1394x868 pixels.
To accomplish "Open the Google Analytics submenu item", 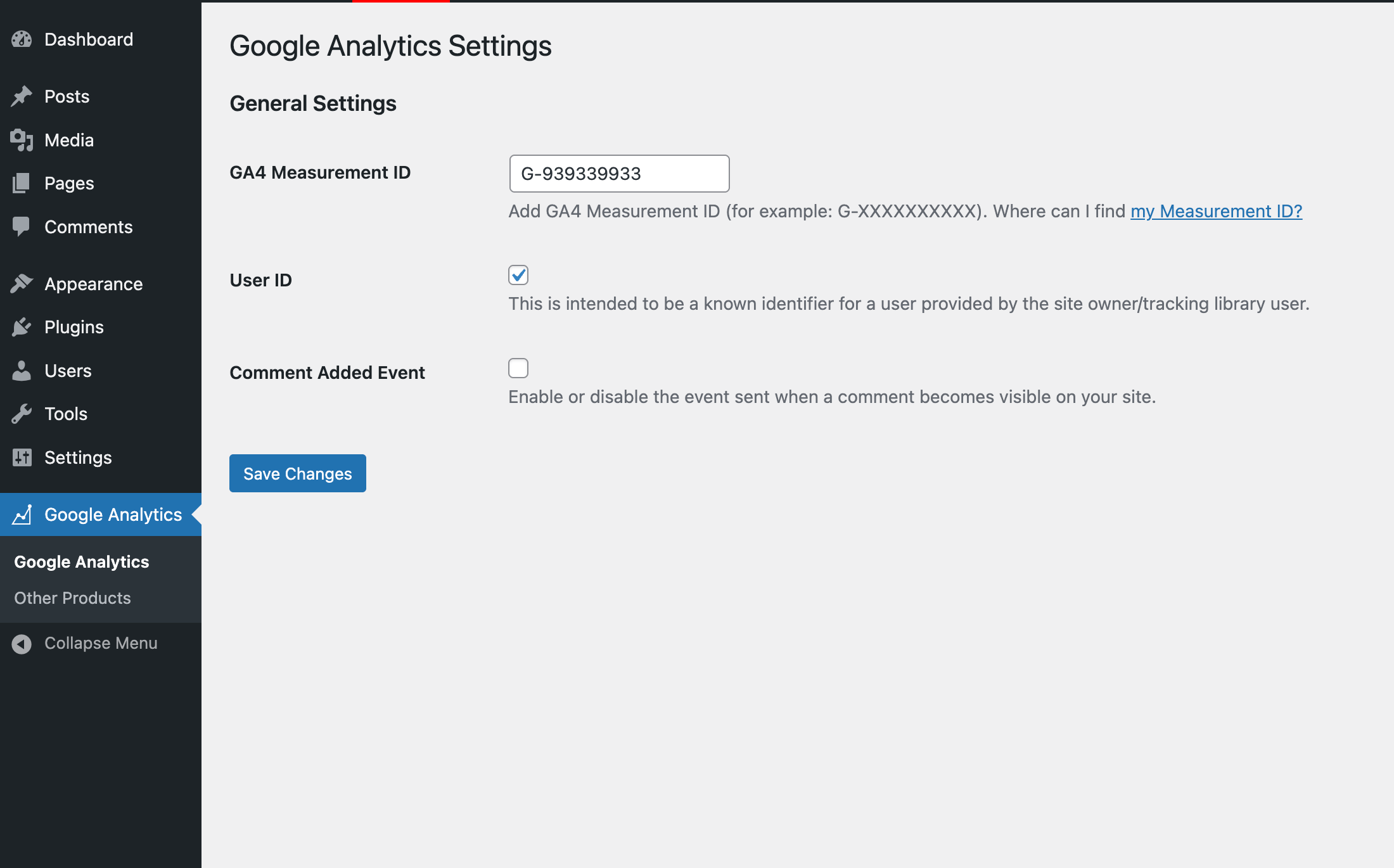I will (x=82, y=562).
